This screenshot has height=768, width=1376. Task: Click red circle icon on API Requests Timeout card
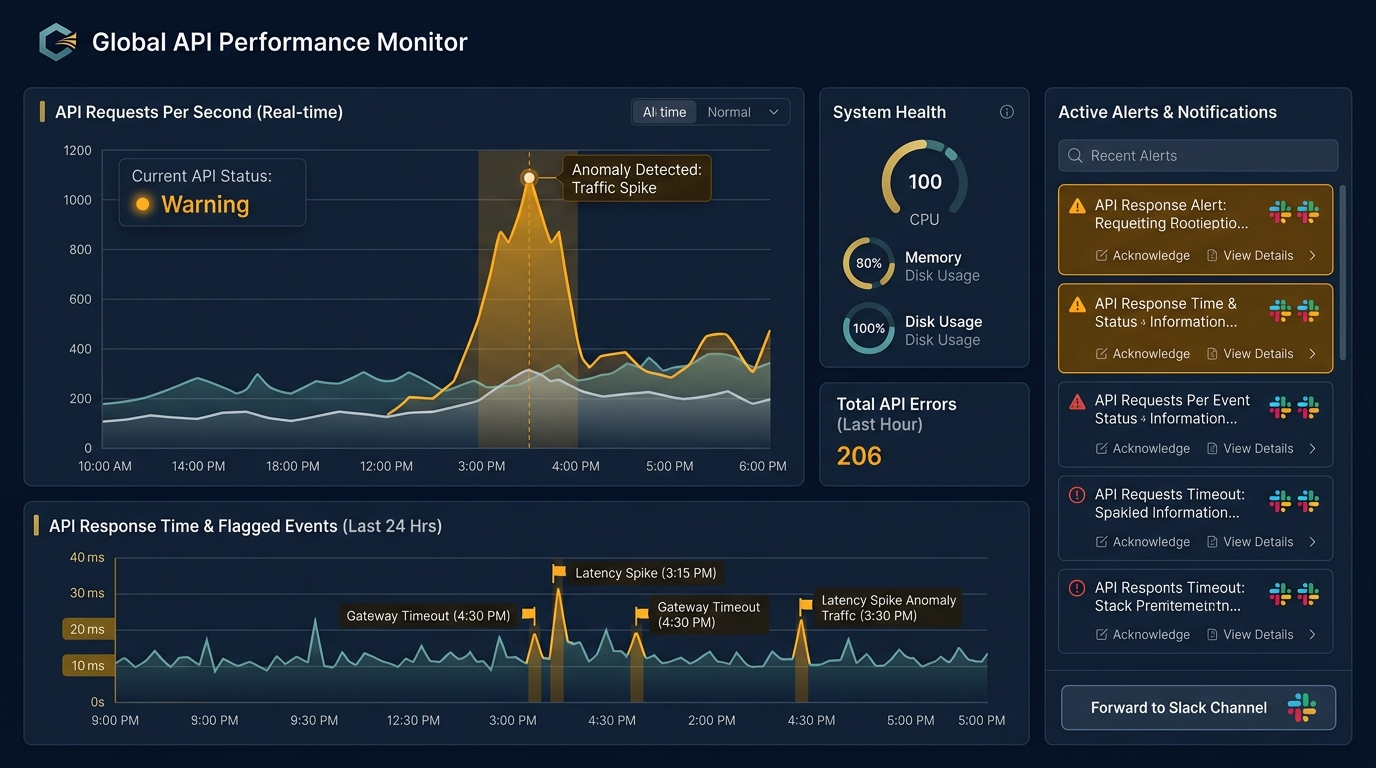click(x=1077, y=495)
